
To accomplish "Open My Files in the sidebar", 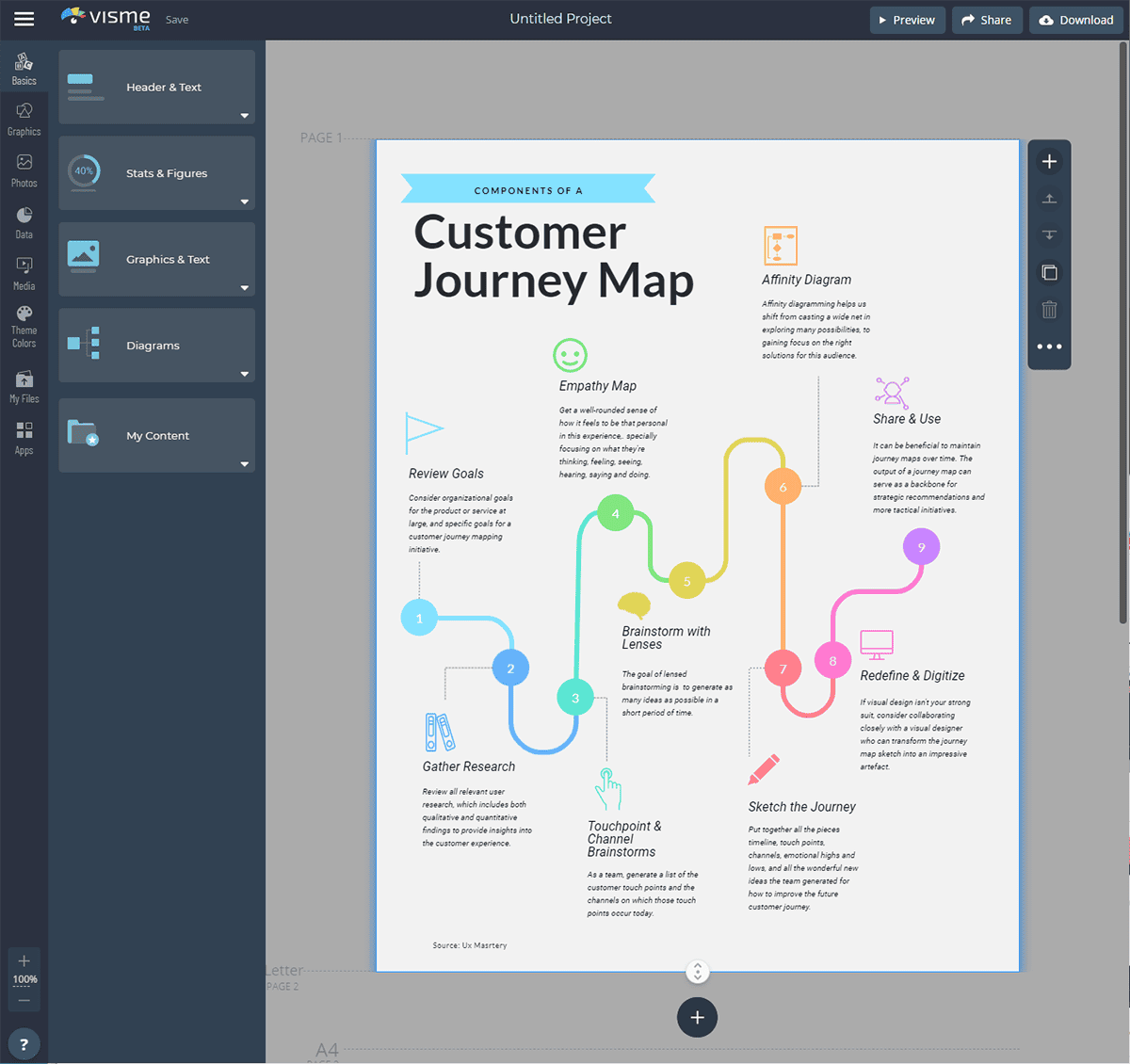I will pyautogui.click(x=24, y=384).
